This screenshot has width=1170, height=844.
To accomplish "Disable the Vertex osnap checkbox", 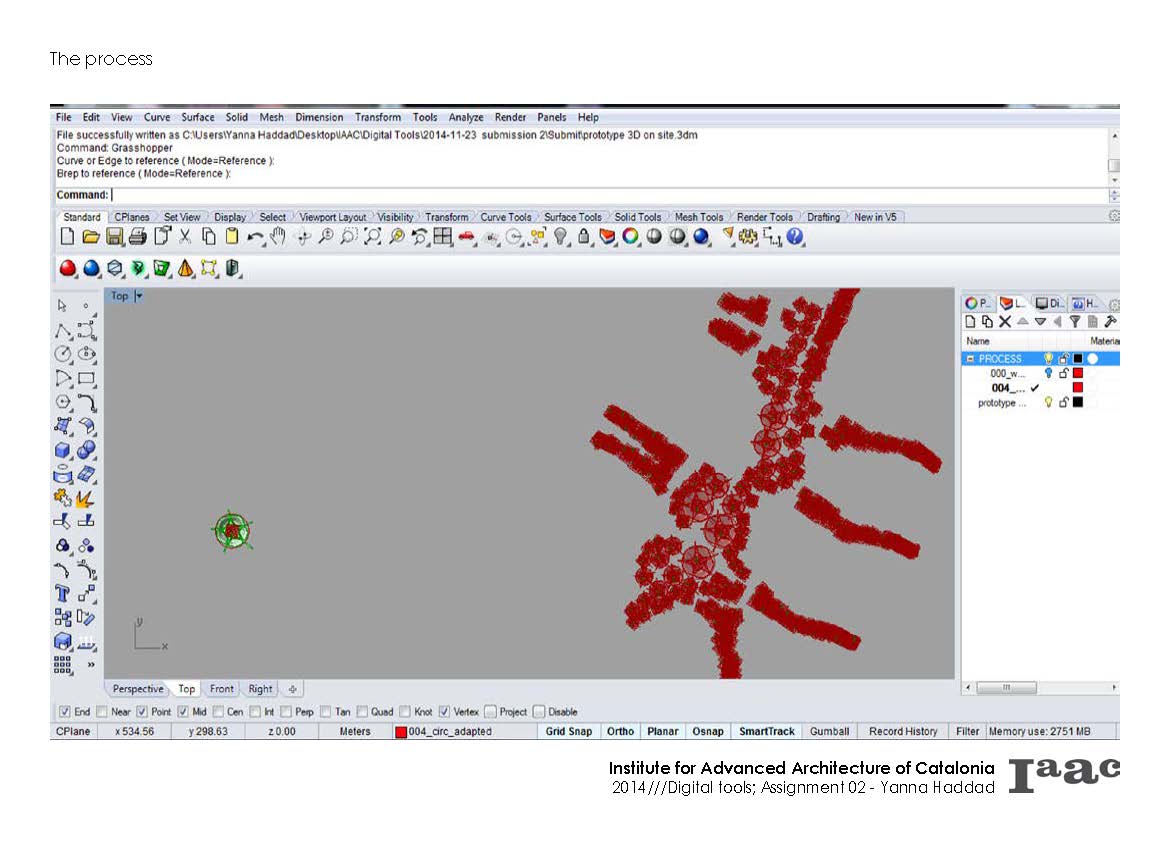I will click(x=444, y=712).
